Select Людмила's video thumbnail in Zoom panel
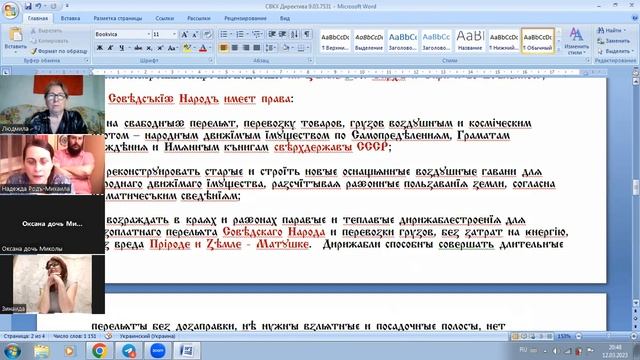The height and width of the screenshot is (360, 640). (52, 104)
